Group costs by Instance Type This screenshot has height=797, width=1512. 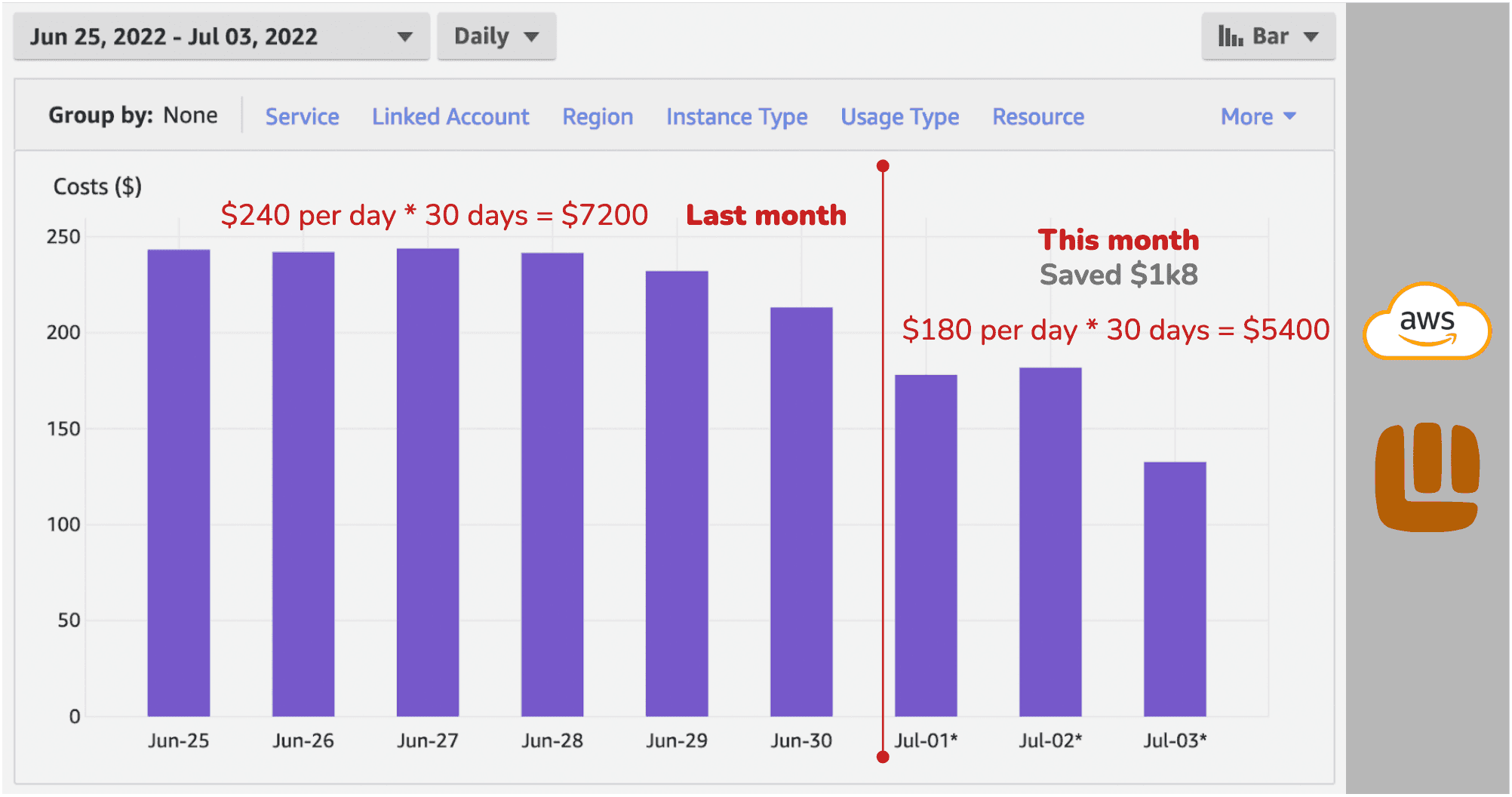736,117
